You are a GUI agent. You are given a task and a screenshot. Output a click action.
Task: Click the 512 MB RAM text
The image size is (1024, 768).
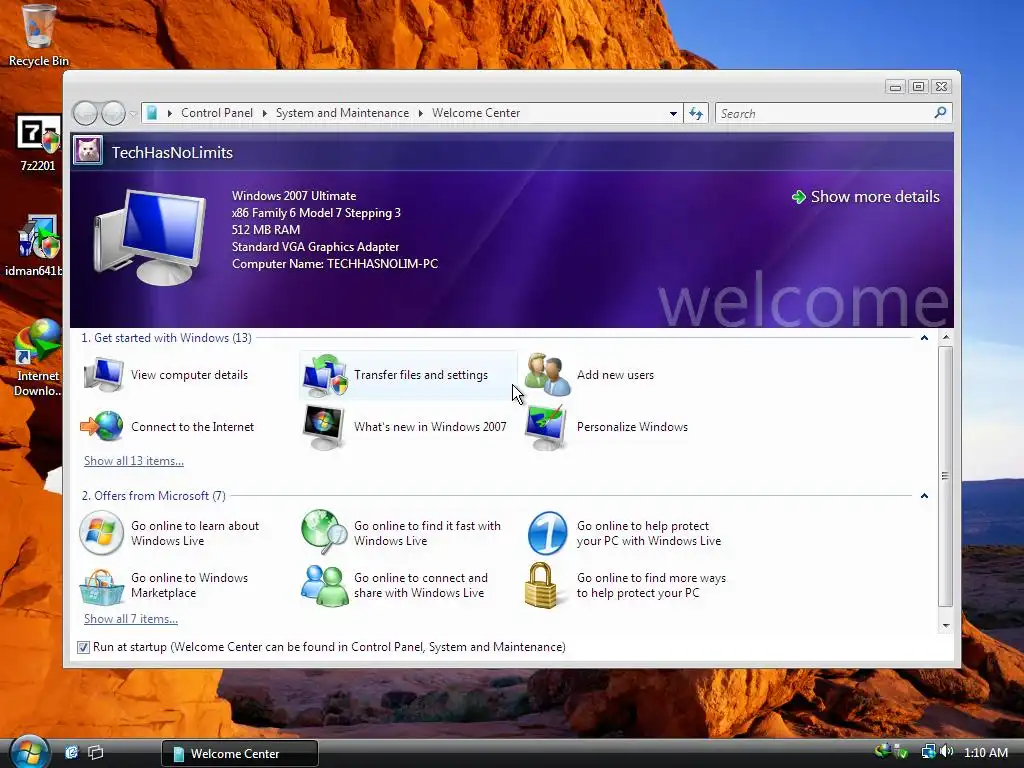click(x=266, y=230)
